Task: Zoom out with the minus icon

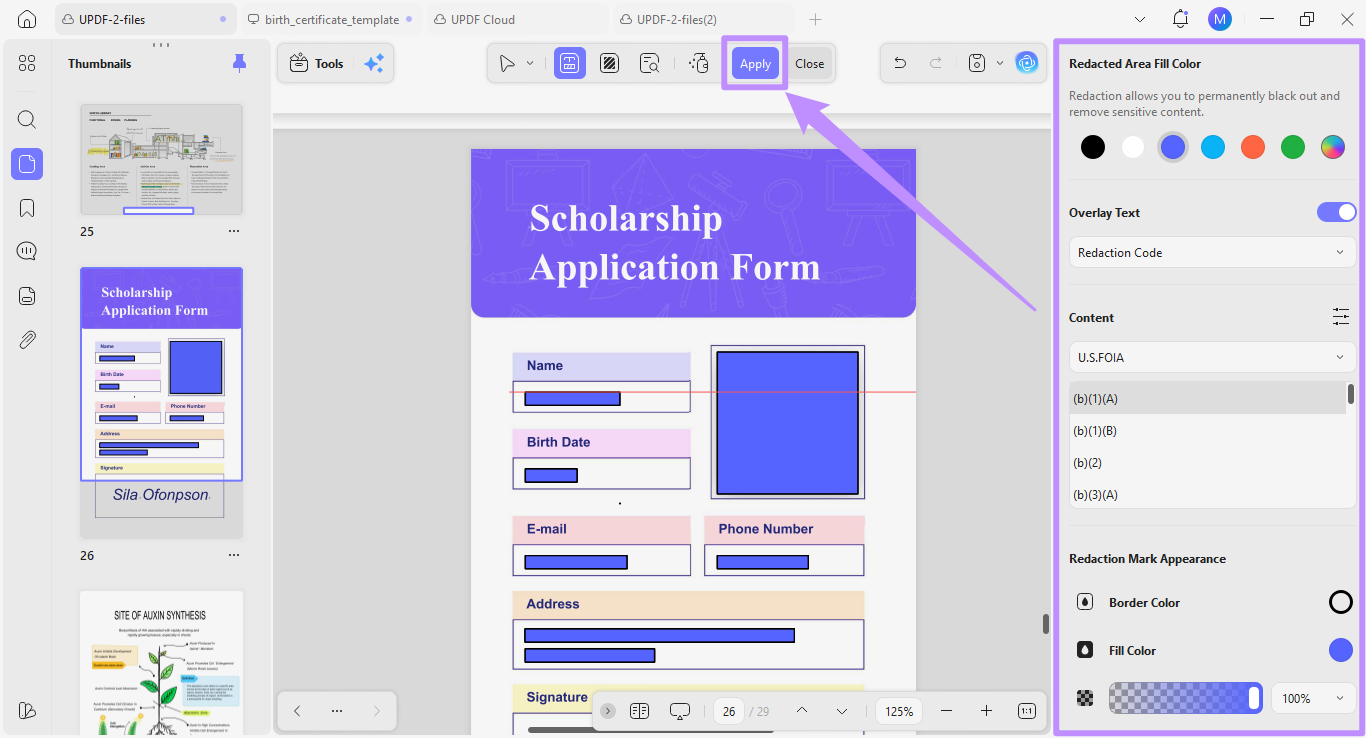Action: click(x=947, y=711)
